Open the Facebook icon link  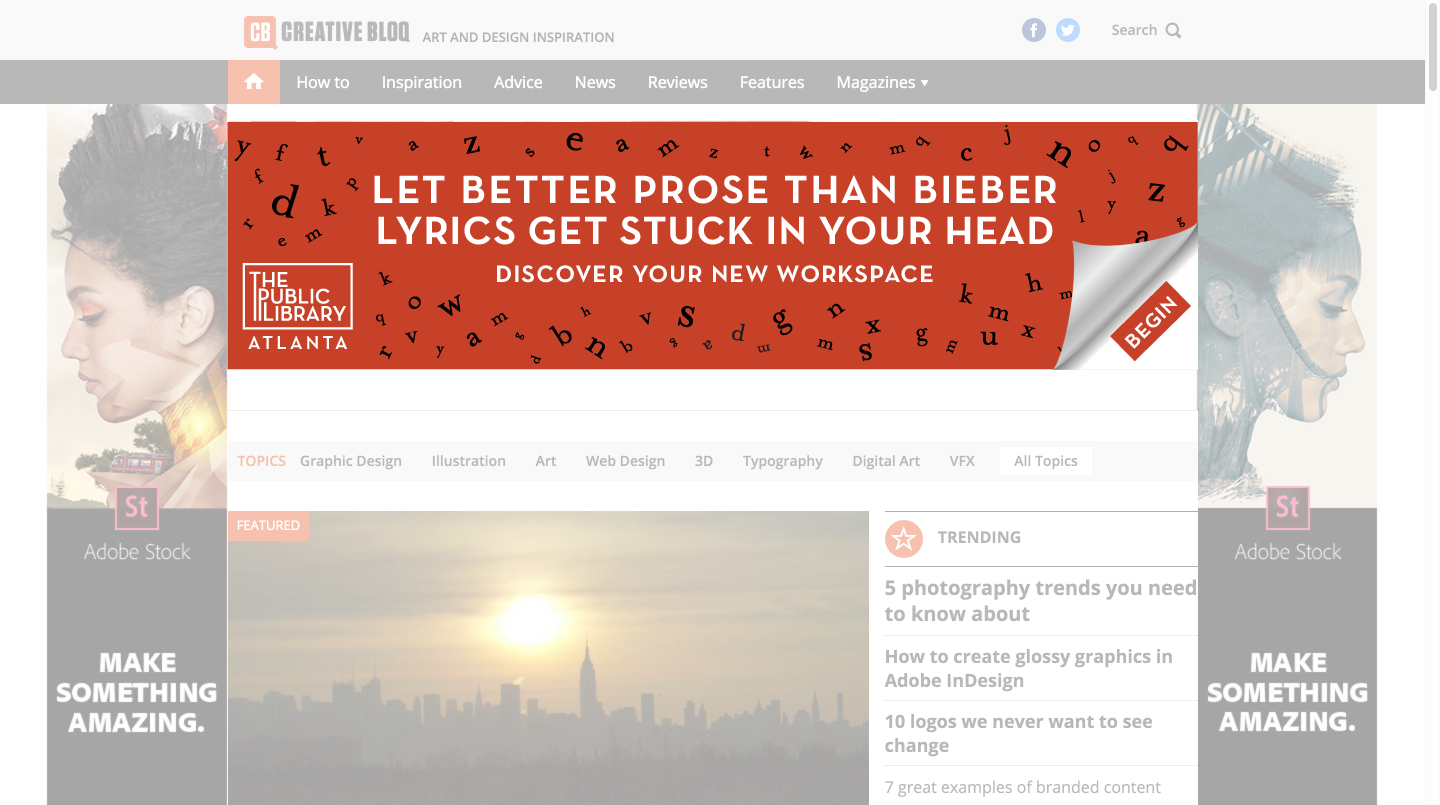click(1034, 30)
